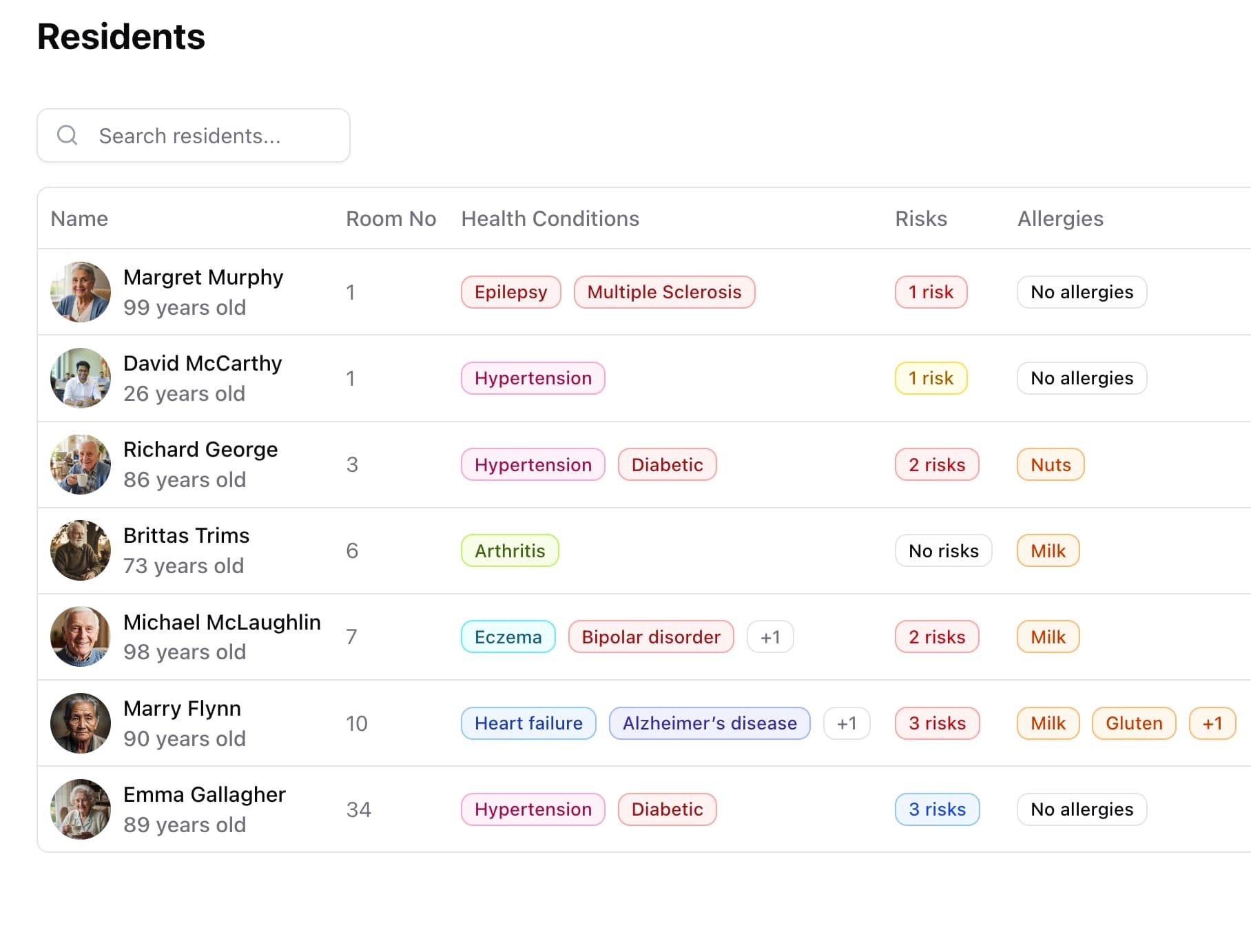Click the Nuts allergy tag for Richard George
Viewport: 1251px width, 952px height.
1049,464
